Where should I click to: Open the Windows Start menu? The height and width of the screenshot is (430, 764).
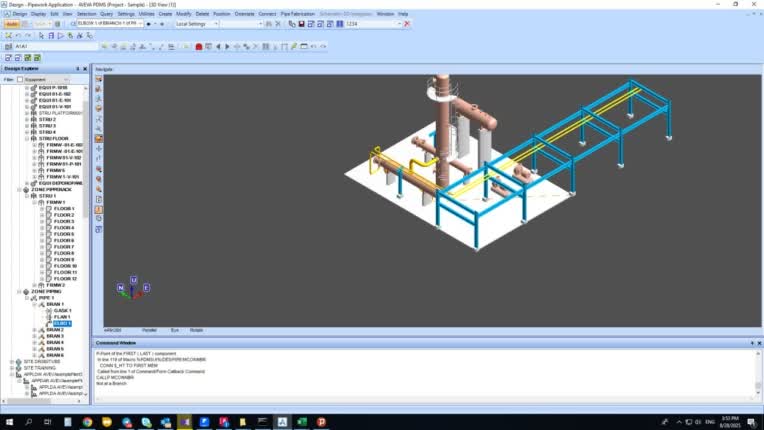[x=9, y=422]
